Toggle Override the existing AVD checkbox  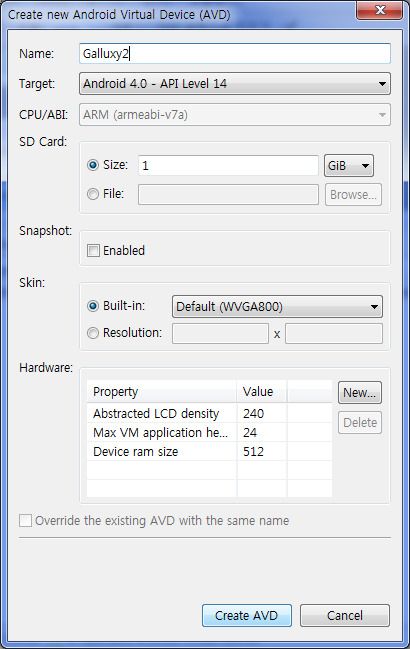tap(26, 521)
